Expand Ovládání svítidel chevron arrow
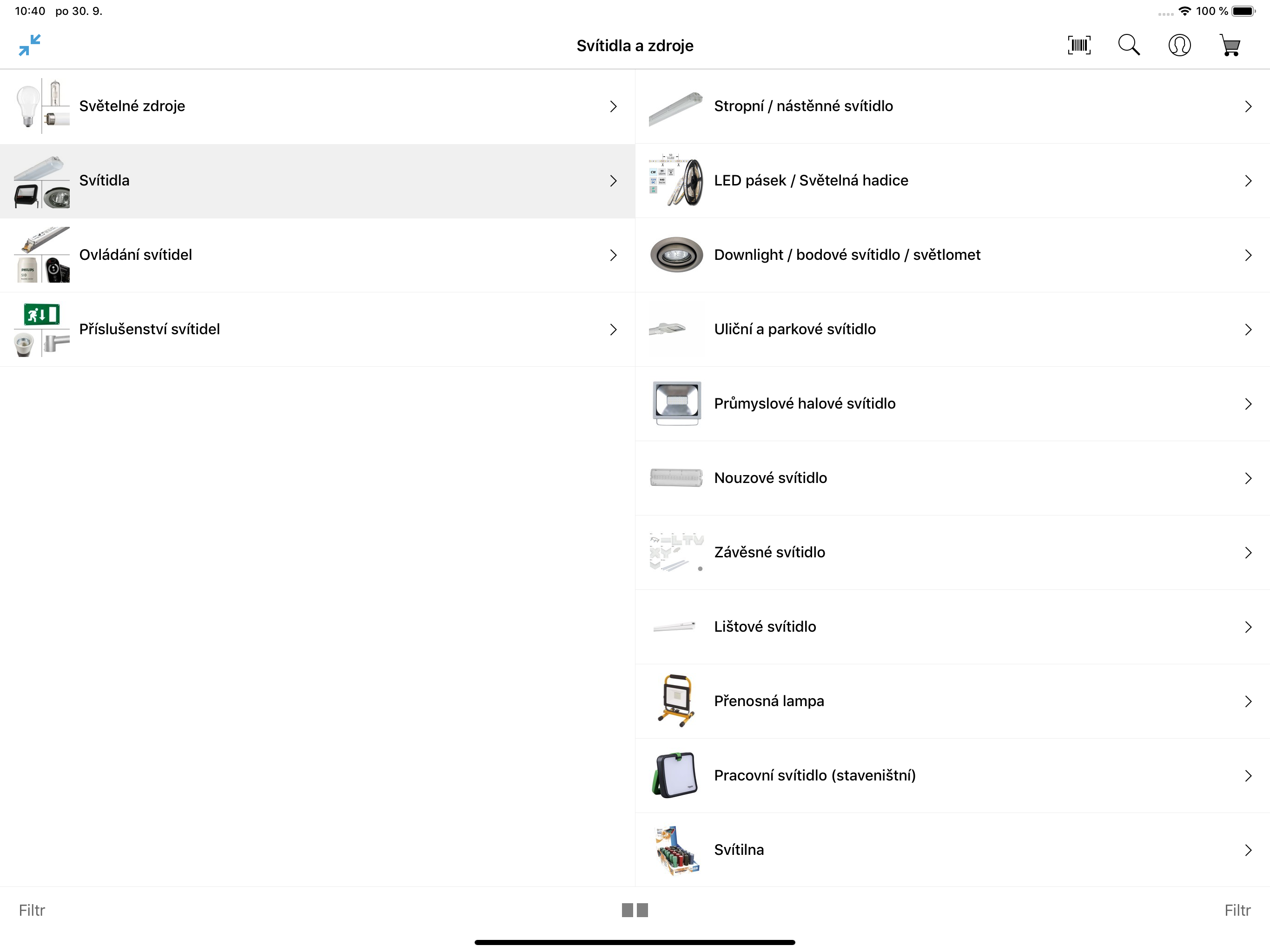Viewport: 1270px width, 952px height. coord(613,256)
